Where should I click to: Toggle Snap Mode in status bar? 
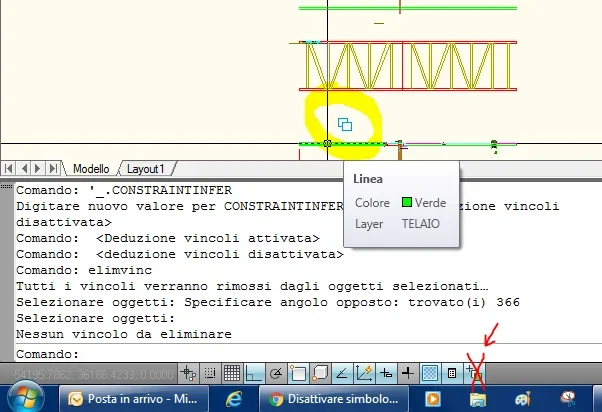pyautogui.click(x=210, y=373)
